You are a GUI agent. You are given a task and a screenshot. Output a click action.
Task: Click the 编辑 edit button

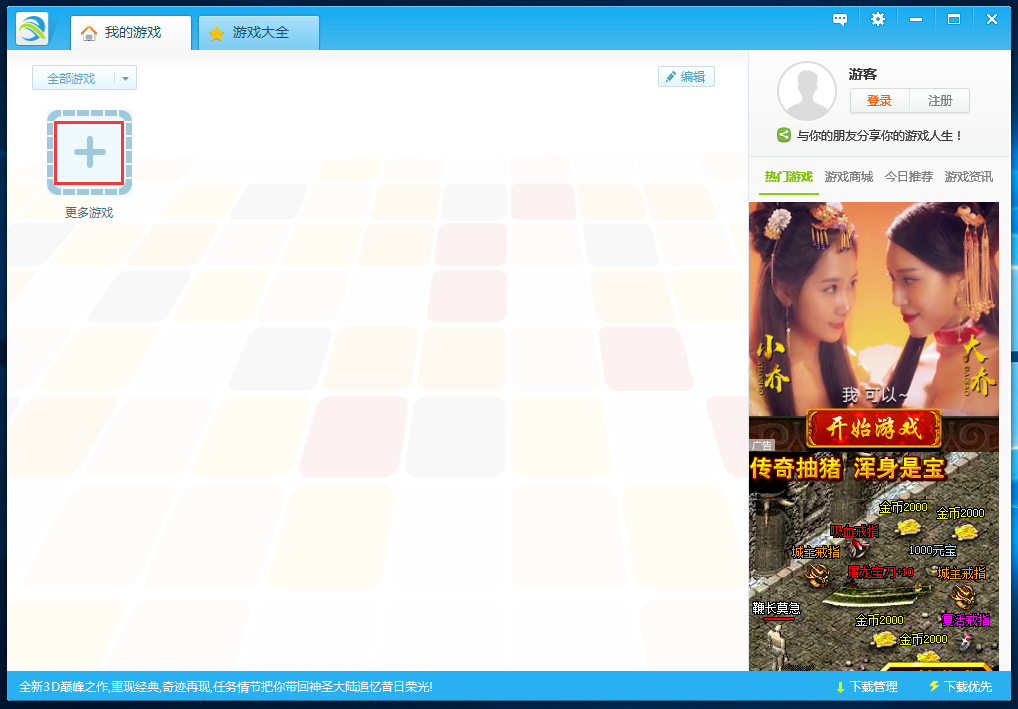[x=686, y=76]
